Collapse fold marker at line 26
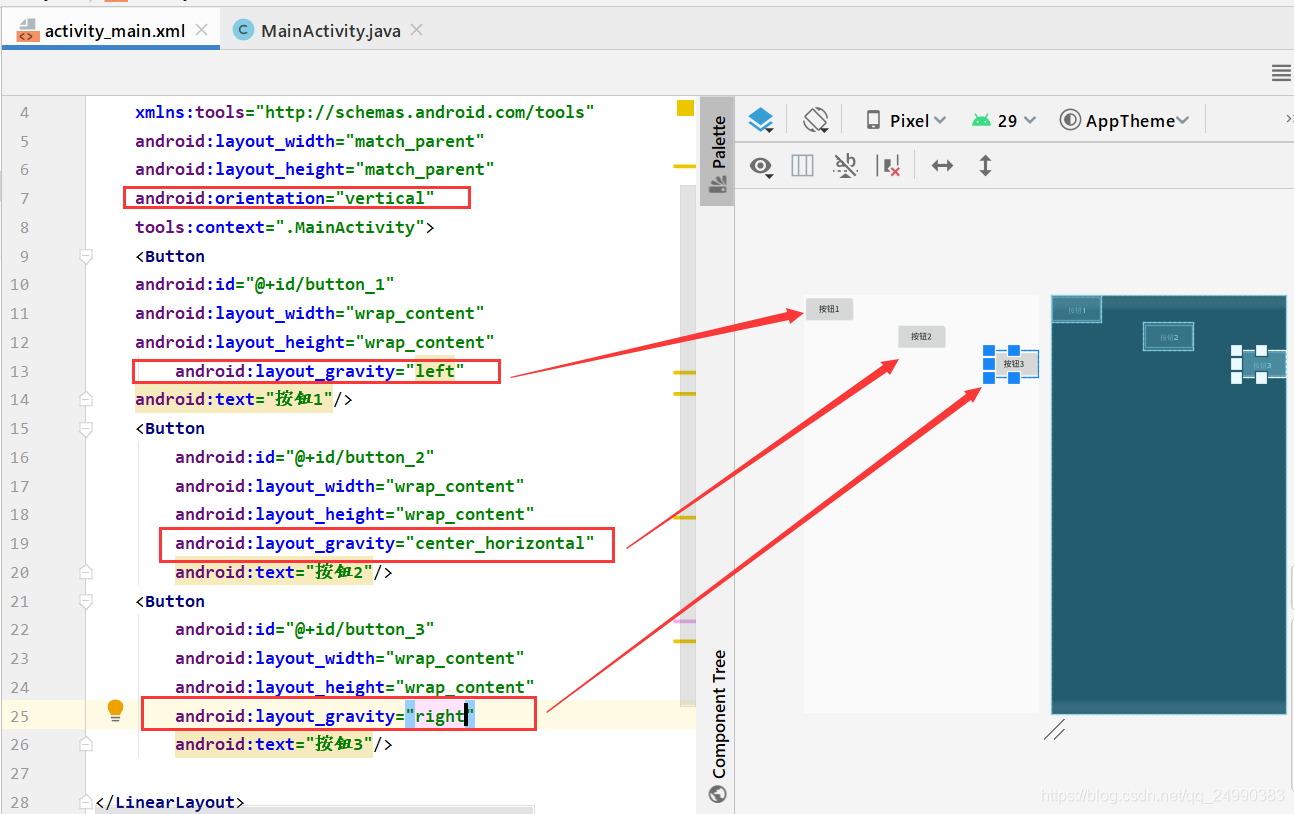This screenshot has height=814, width=1294. coord(86,744)
